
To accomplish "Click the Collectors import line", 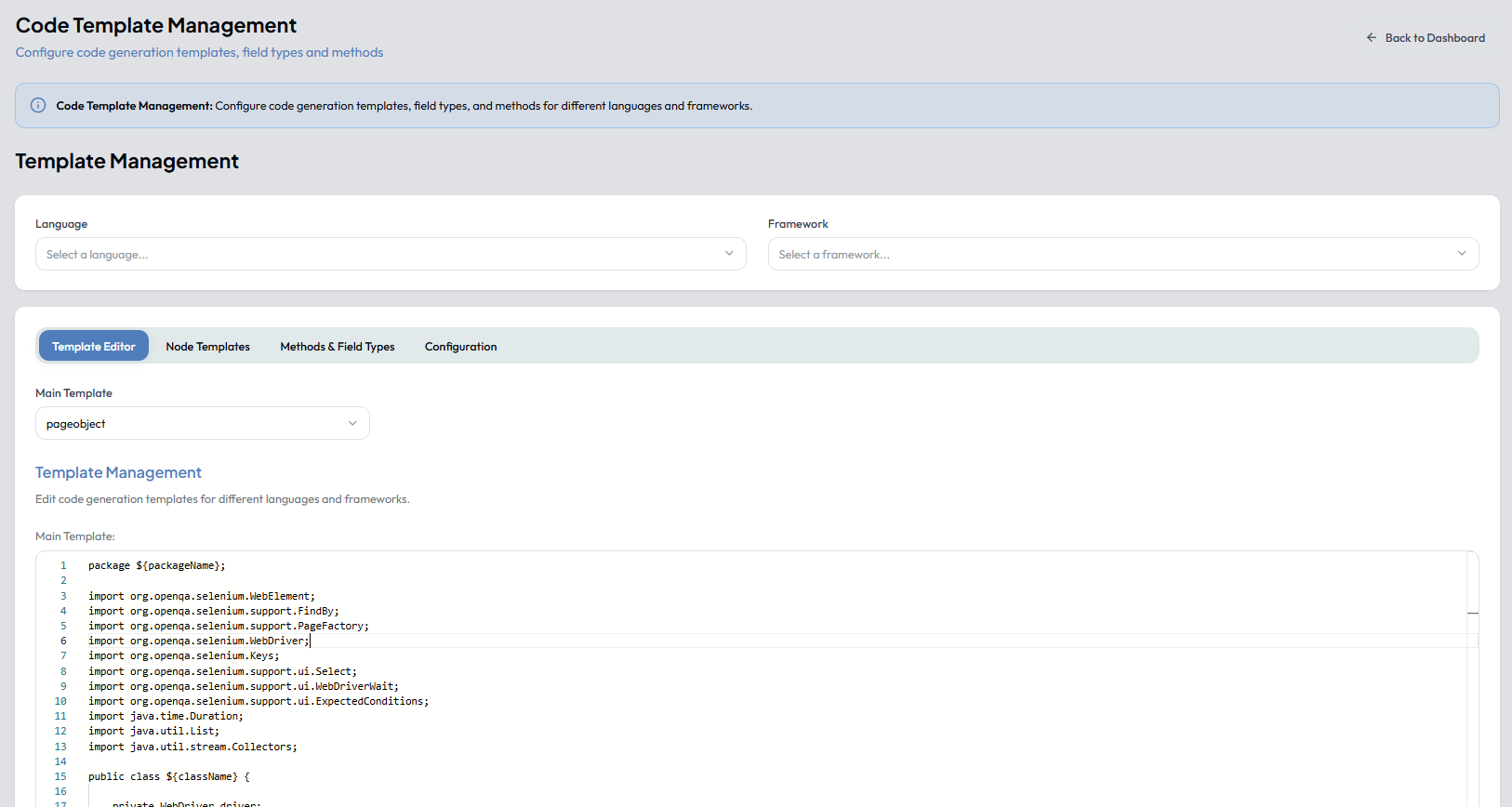I will [x=193, y=747].
